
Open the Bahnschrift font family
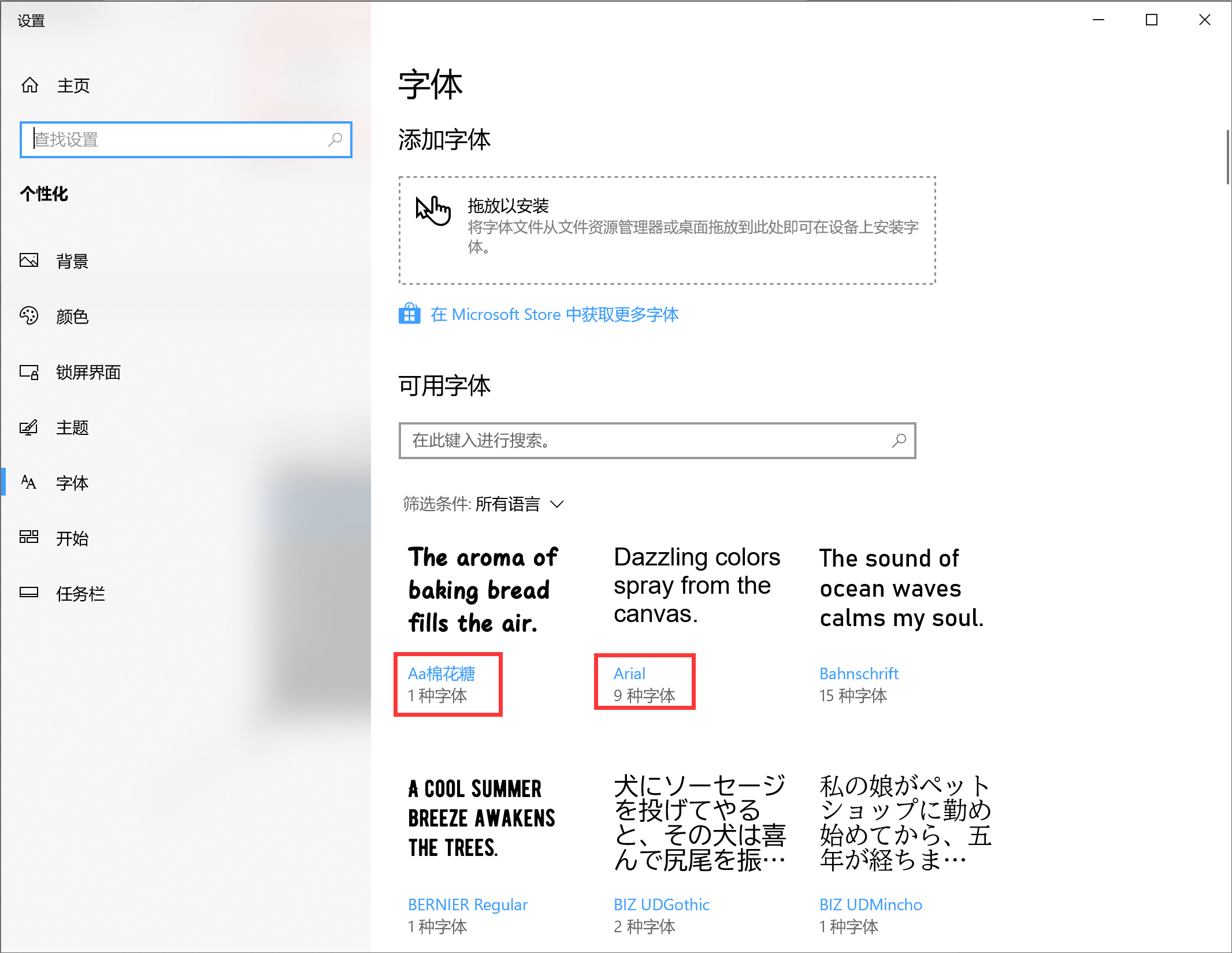click(859, 673)
